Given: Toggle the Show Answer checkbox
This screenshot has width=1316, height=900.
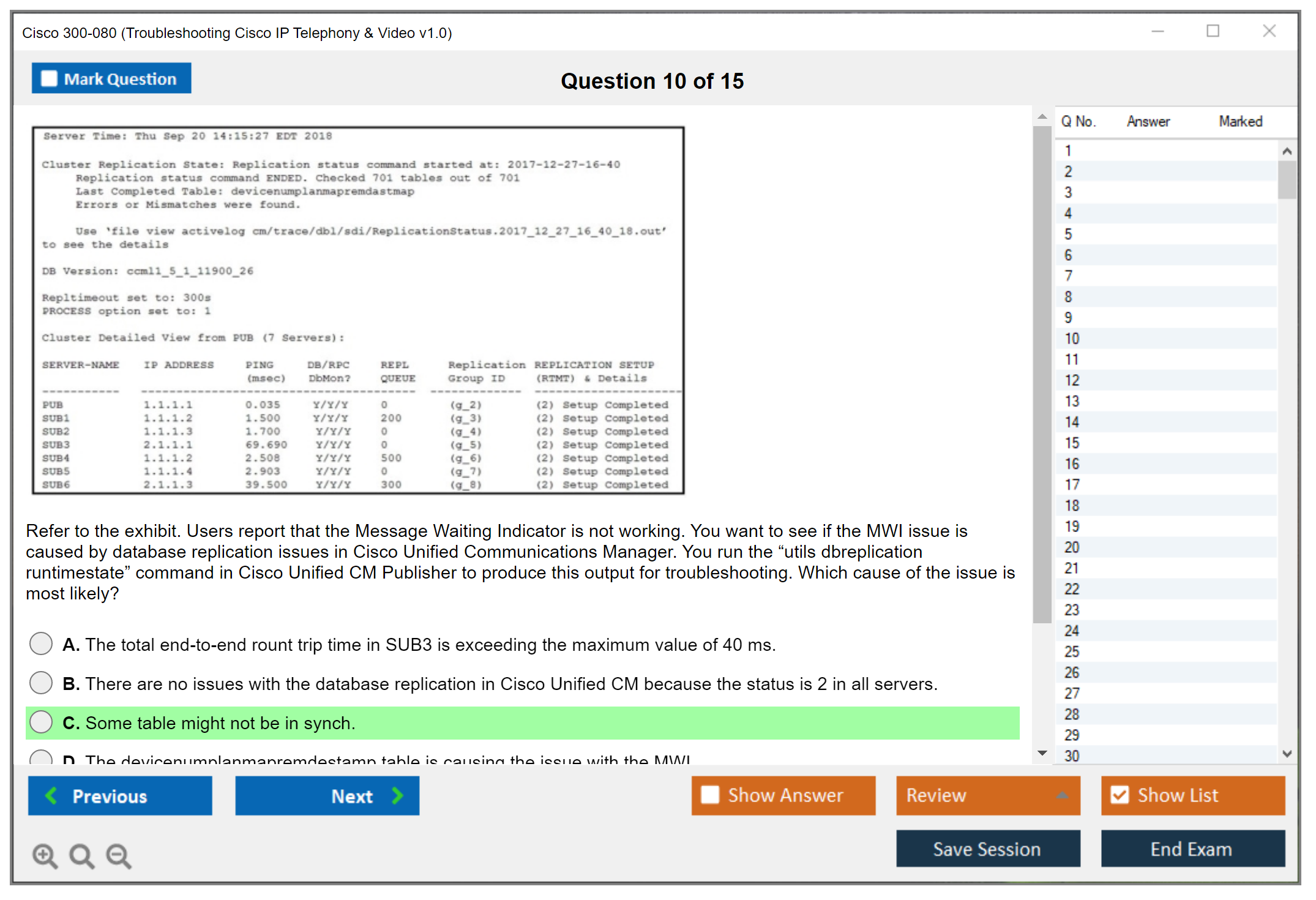Looking at the screenshot, I should tap(710, 795).
